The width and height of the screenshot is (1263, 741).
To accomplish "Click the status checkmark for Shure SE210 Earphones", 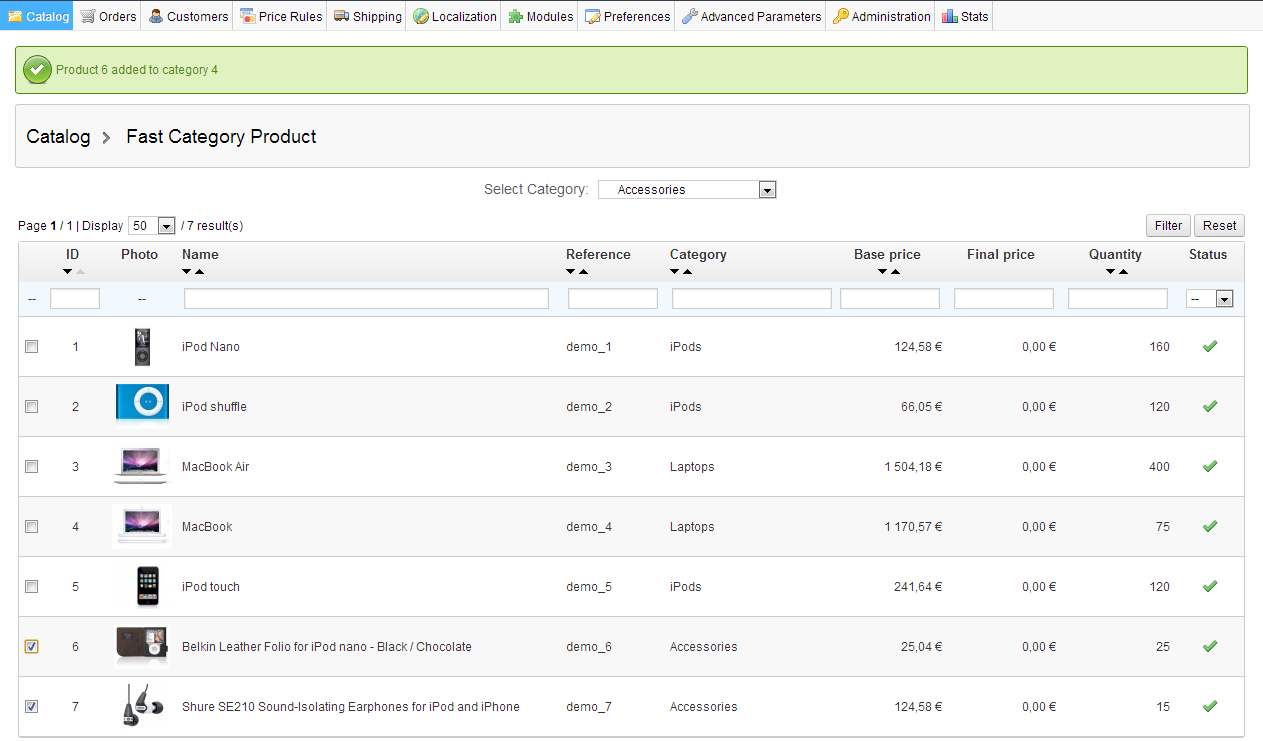I will [1209, 706].
